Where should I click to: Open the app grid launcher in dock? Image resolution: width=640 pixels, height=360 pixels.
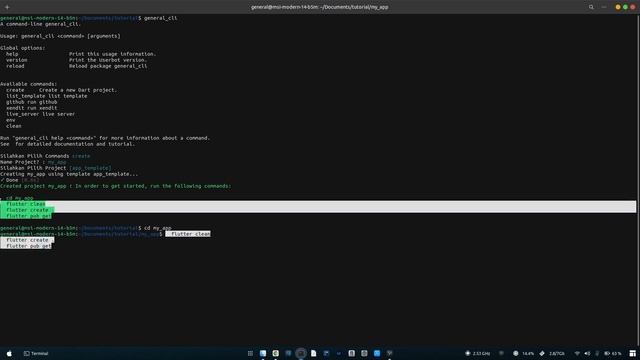coord(250,353)
